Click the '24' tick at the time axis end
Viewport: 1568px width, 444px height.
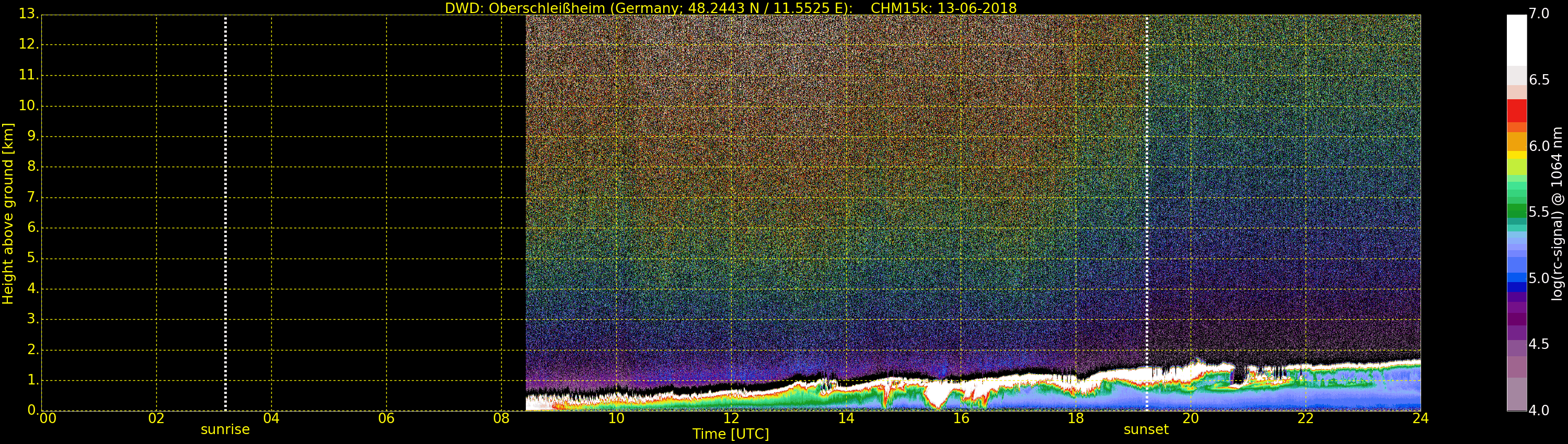pos(1420,418)
